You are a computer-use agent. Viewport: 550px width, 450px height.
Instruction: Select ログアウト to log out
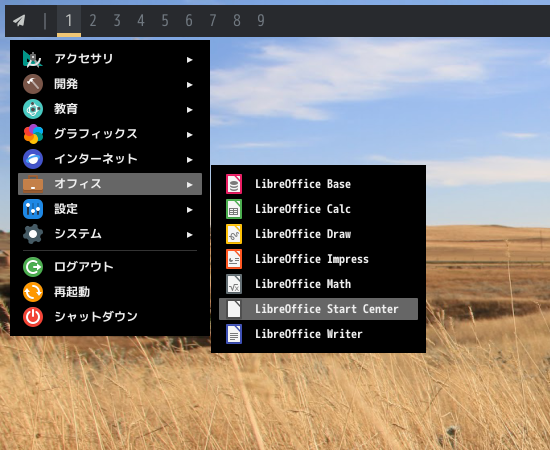(110, 267)
